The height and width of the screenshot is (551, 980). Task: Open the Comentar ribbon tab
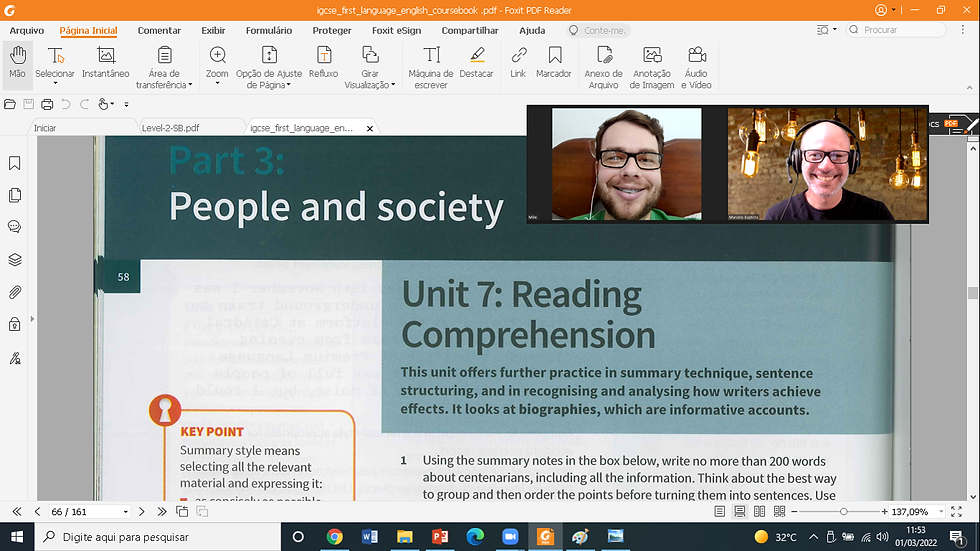[x=159, y=30]
